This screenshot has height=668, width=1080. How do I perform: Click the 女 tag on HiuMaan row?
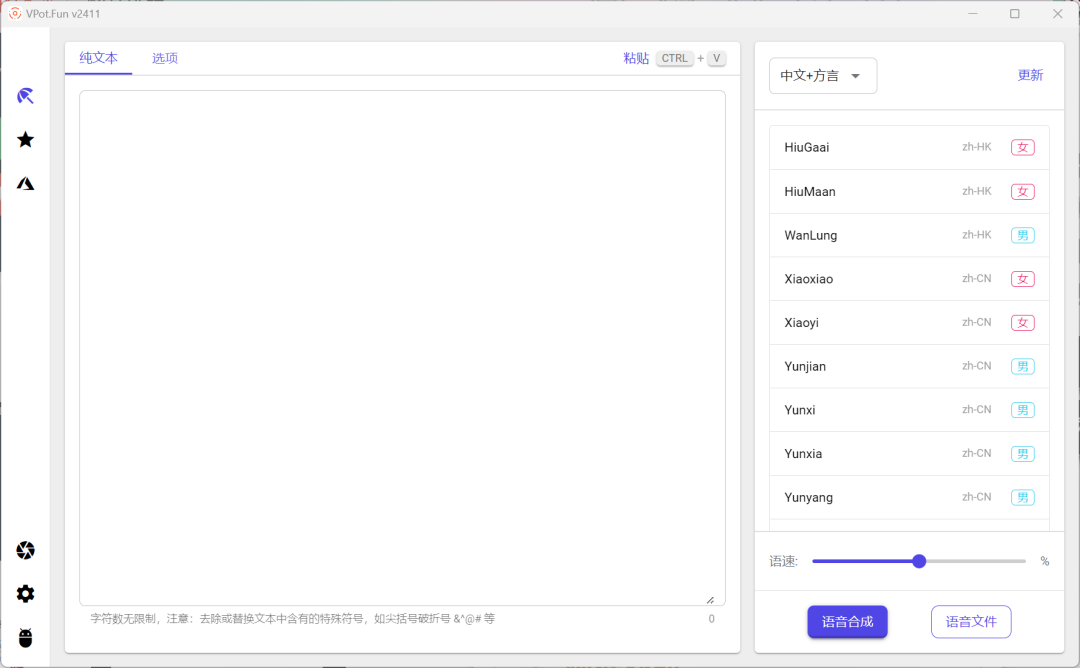(1023, 191)
